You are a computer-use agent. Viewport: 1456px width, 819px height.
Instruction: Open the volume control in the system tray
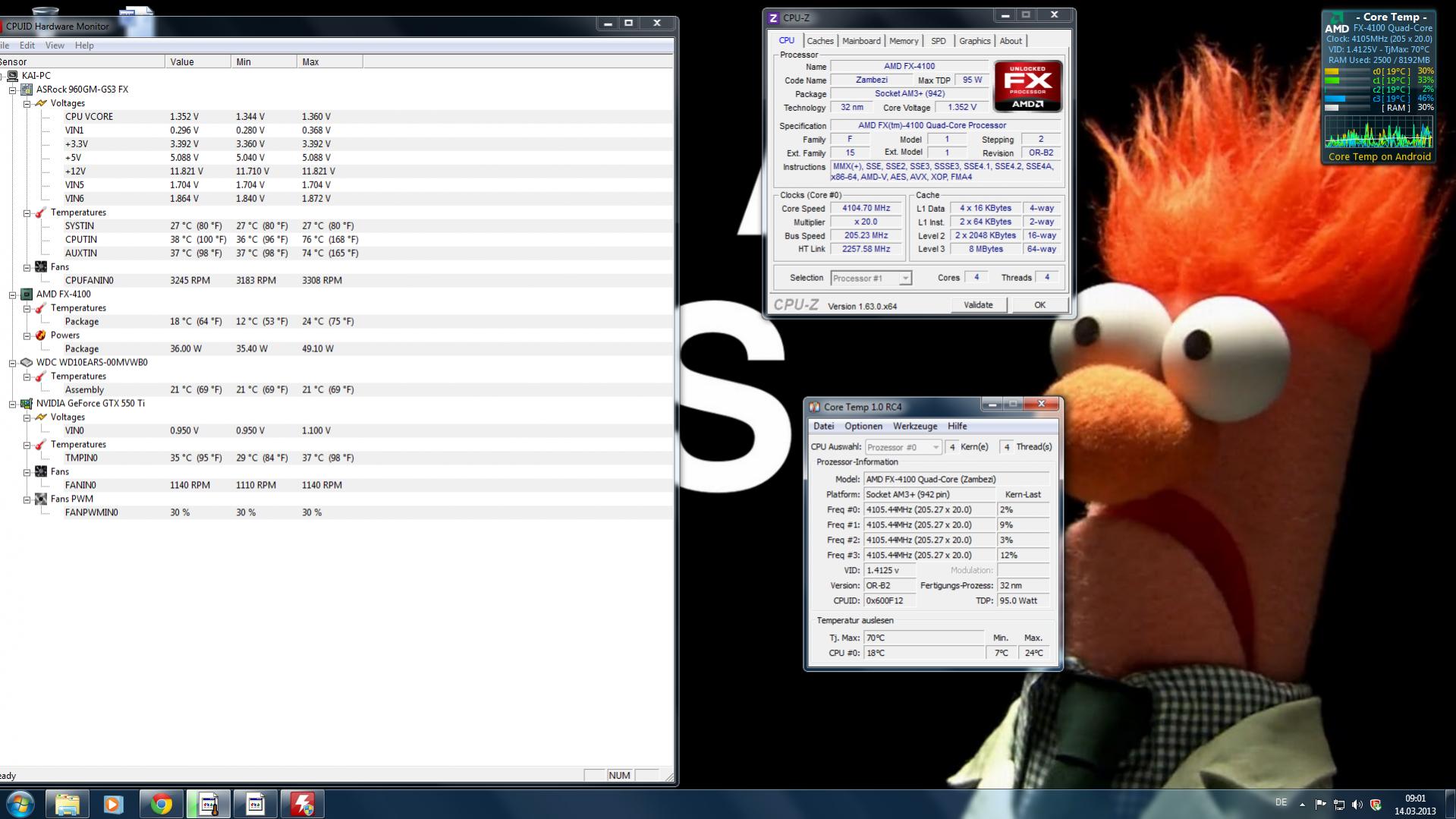[x=1357, y=805]
